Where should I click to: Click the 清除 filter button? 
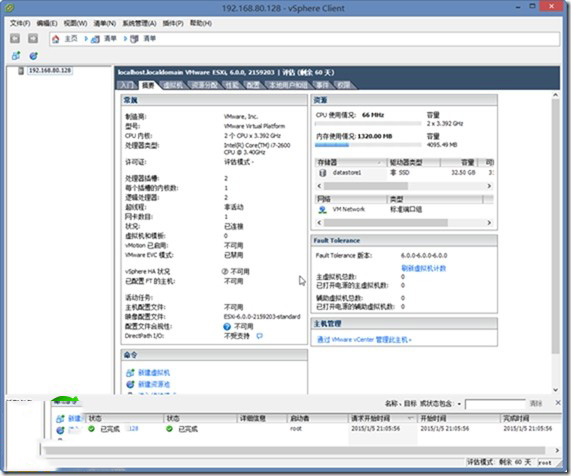coord(536,404)
